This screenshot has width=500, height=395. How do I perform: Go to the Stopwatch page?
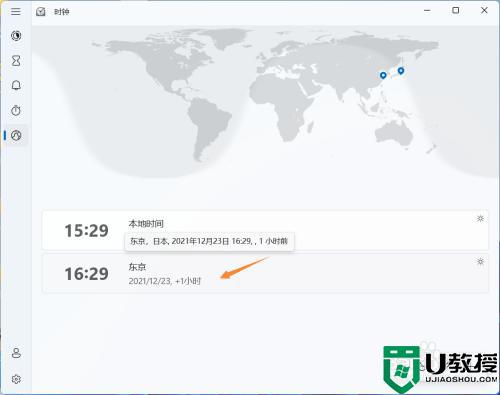click(x=16, y=110)
